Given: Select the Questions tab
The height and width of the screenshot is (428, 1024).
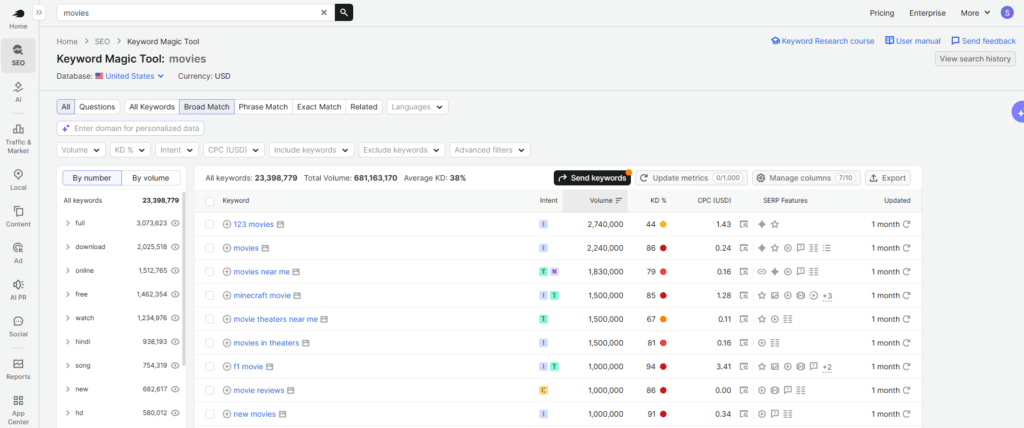Looking at the screenshot, I should pyautogui.click(x=97, y=107).
